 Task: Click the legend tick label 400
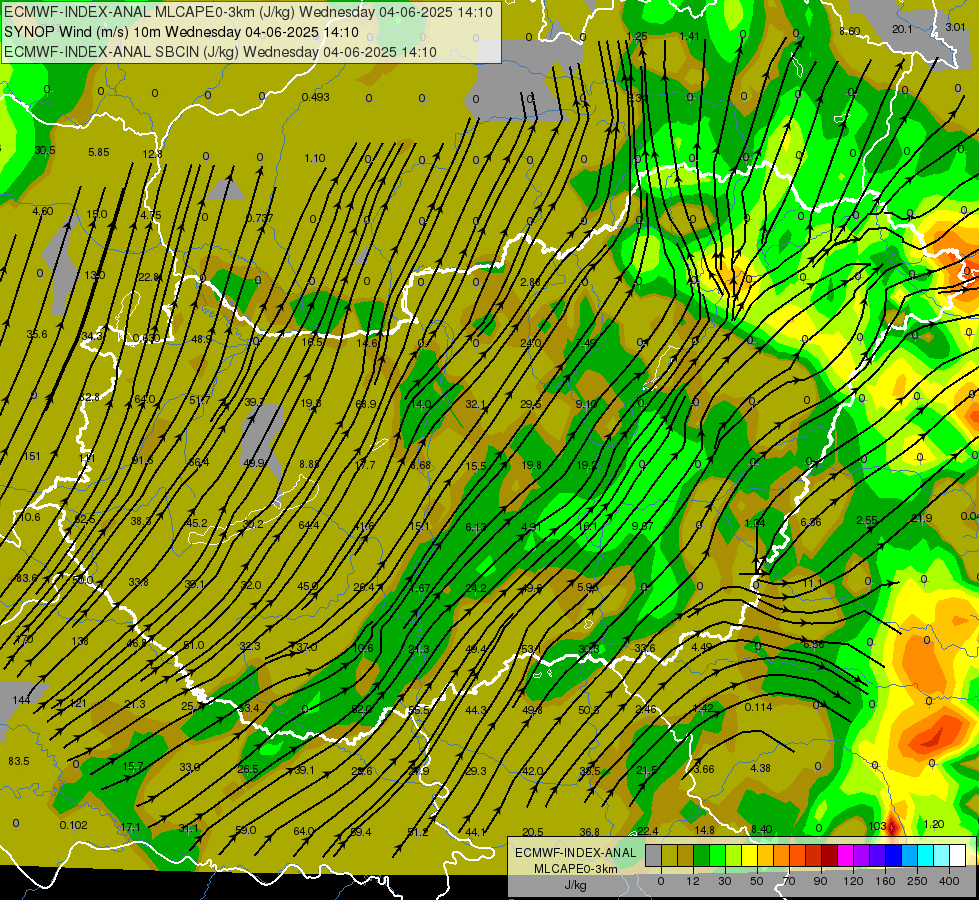[949, 881]
